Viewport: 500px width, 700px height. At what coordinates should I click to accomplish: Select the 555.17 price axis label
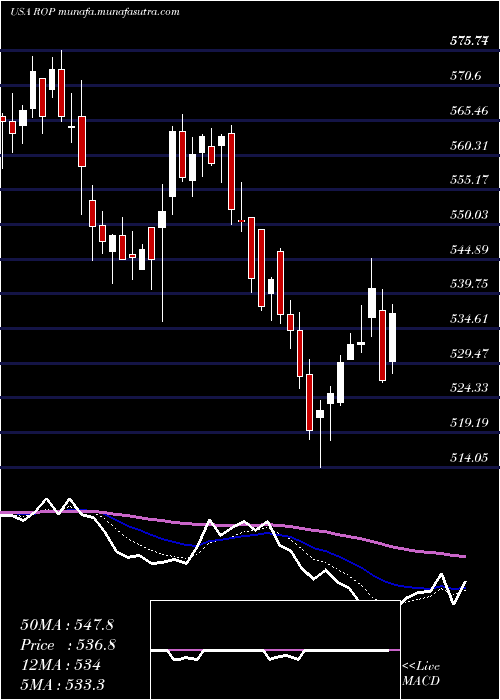469,180
